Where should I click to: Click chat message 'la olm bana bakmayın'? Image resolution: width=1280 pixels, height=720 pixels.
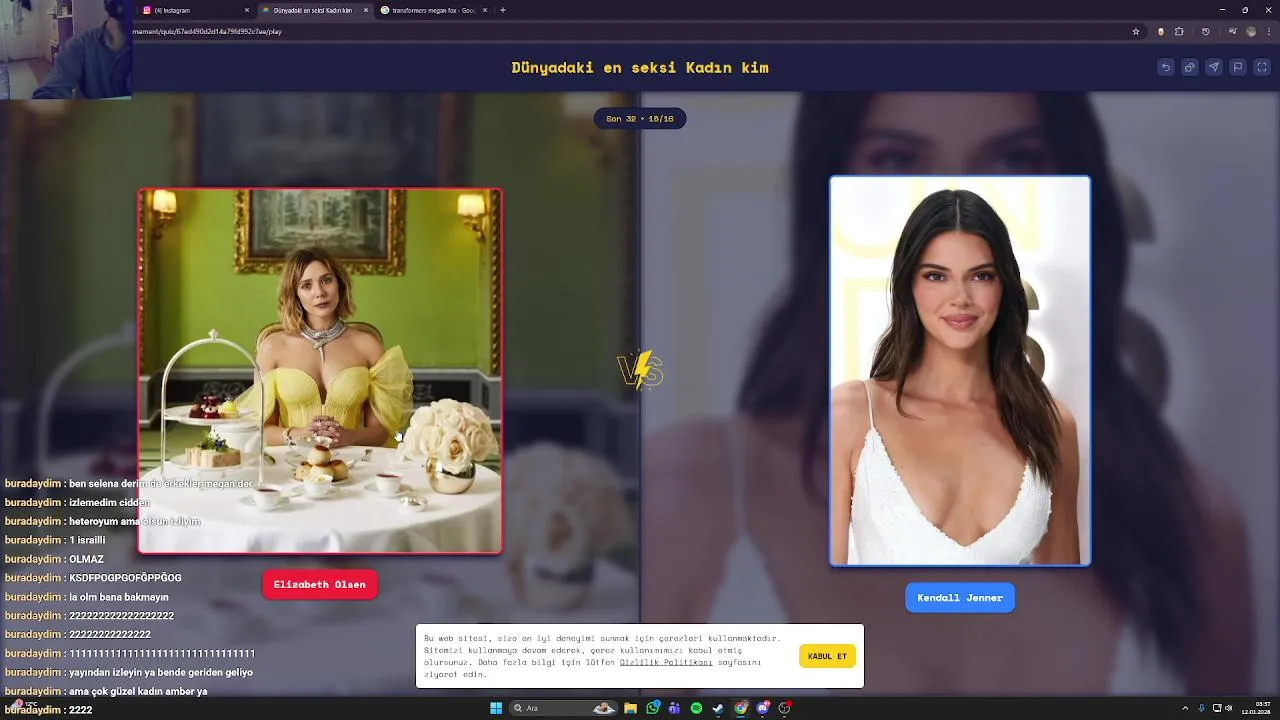click(87, 597)
